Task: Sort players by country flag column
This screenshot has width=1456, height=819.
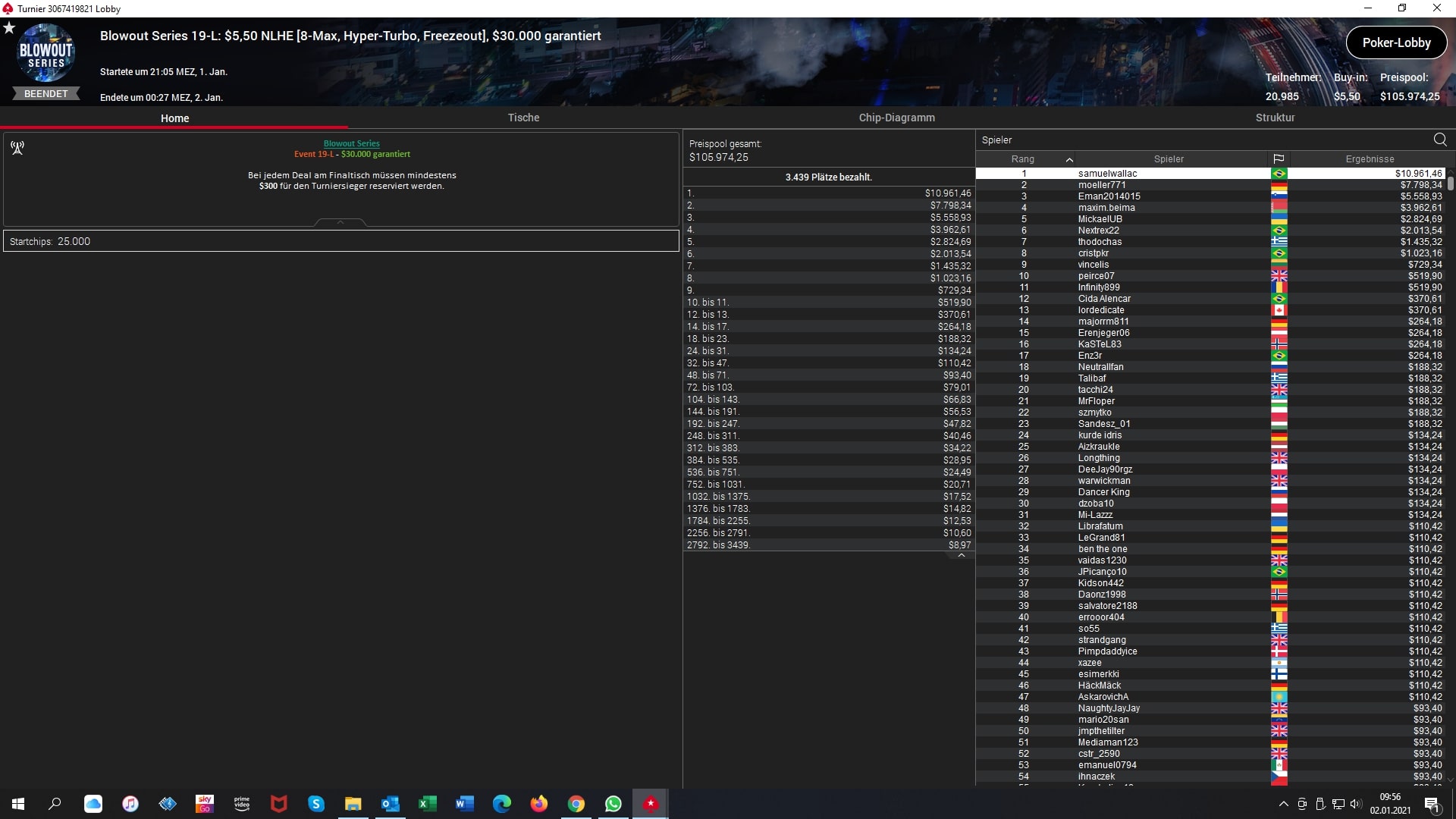Action: click(x=1279, y=158)
